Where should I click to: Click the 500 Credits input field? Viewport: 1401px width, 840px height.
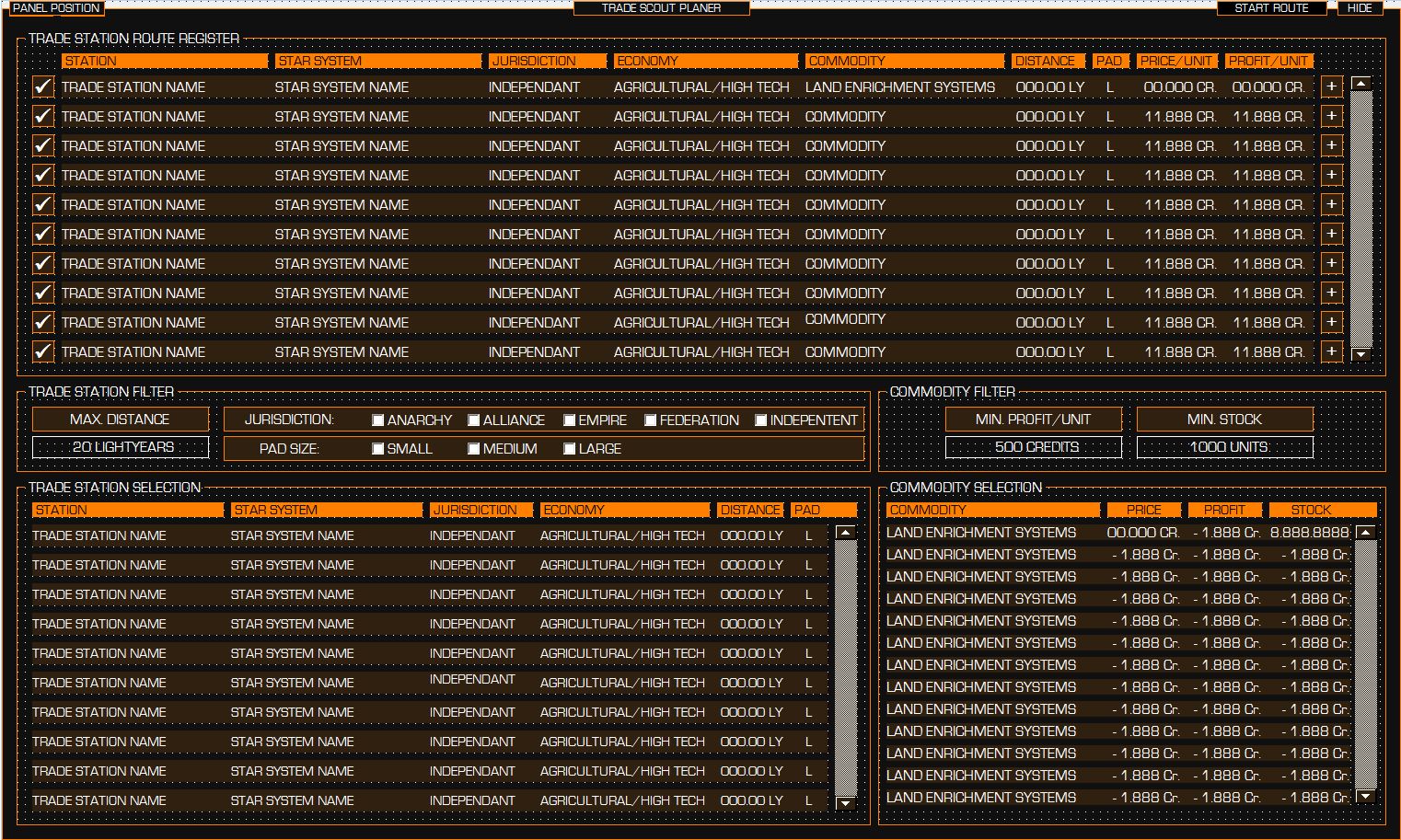tap(1034, 447)
